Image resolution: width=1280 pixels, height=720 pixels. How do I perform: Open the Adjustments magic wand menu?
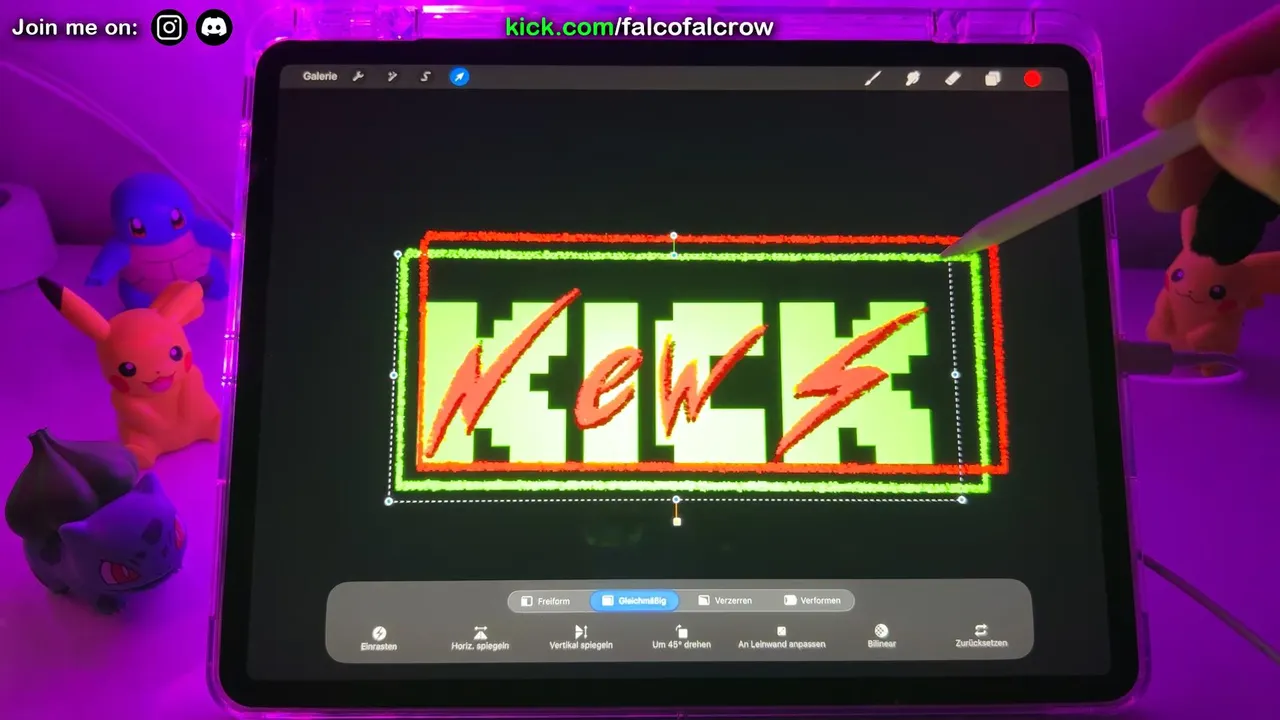392,77
